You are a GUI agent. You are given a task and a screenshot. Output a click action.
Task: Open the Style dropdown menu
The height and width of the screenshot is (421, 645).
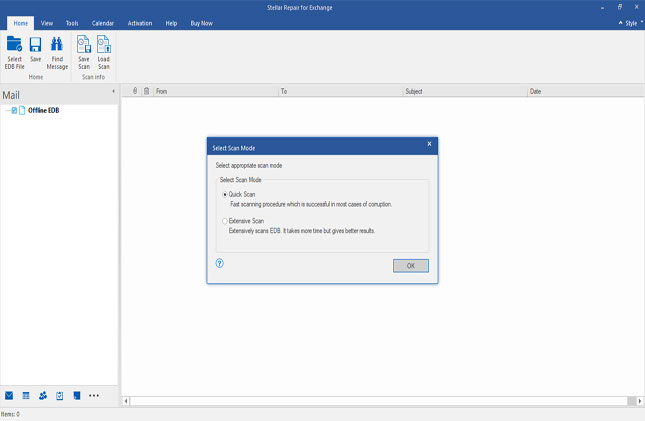pos(630,22)
